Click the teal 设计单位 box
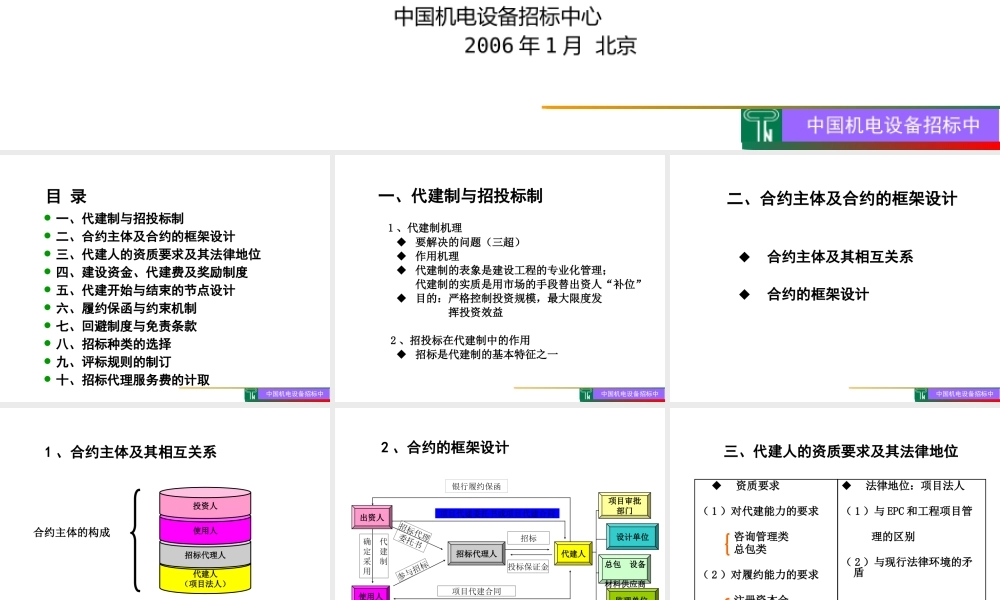Screen dimensions: 1000x600 point(632,536)
